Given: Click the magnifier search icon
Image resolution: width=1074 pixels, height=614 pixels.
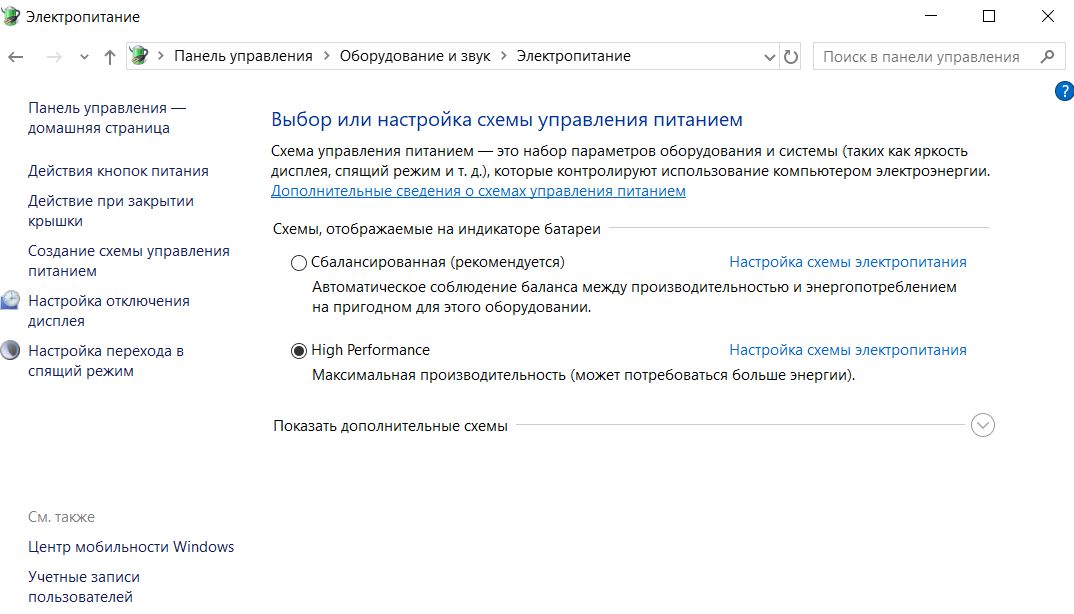Looking at the screenshot, I should [1047, 56].
